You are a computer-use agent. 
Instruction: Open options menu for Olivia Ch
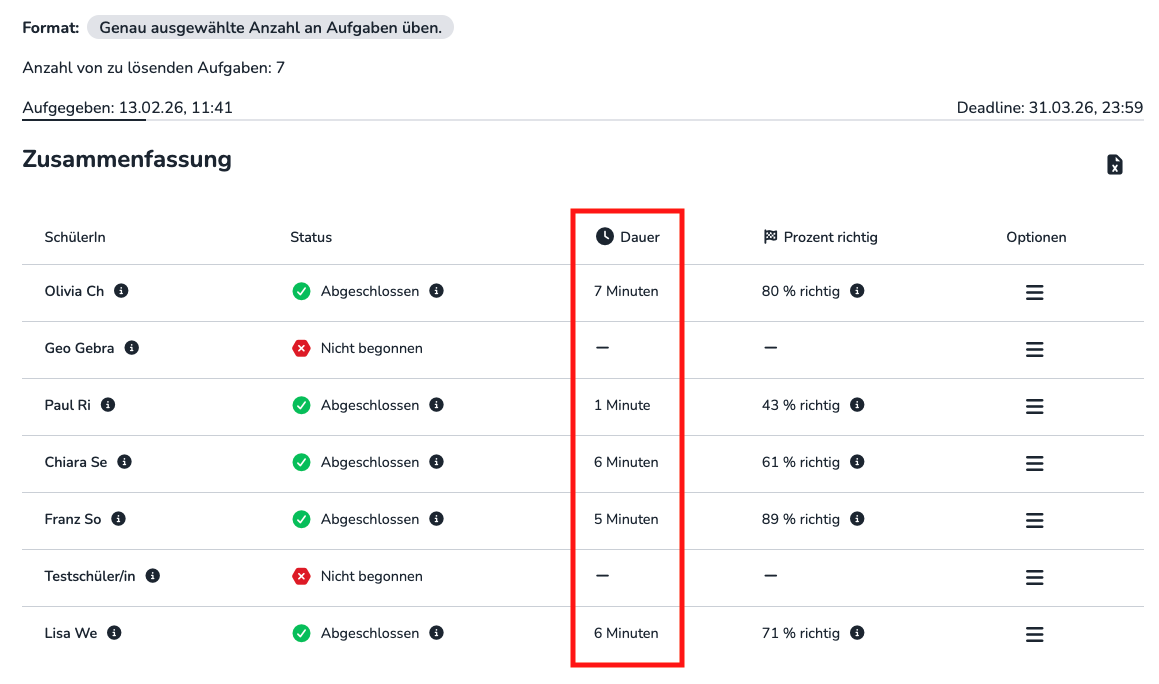(x=1035, y=292)
